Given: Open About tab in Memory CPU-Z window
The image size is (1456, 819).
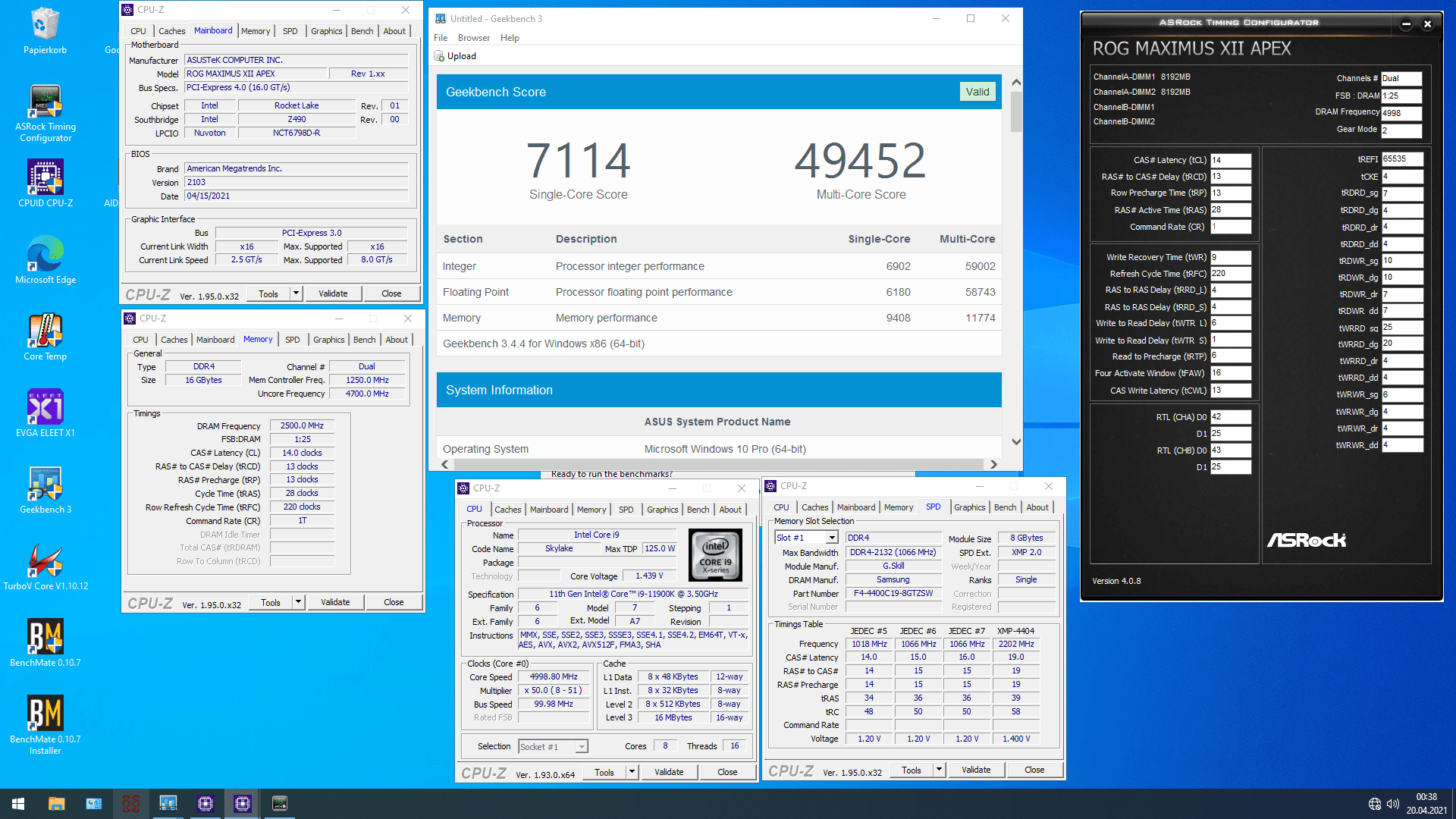Looking at the screenshot, I should pyautogui.click(x=397, y=340).
